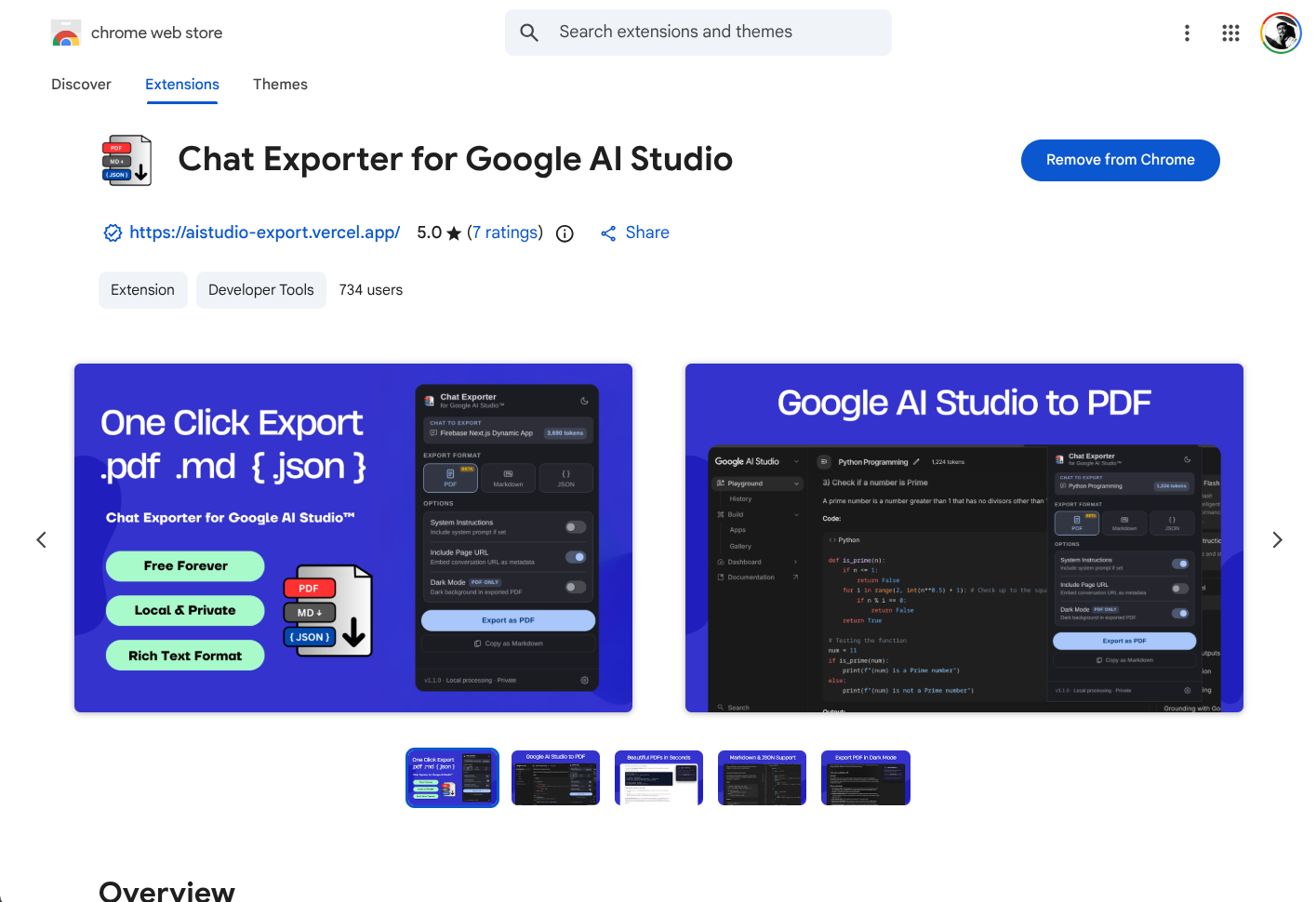Viewport: 1316px width, 902px height.
Task: Click the 734 users text
Action: (x=371, y=290)
